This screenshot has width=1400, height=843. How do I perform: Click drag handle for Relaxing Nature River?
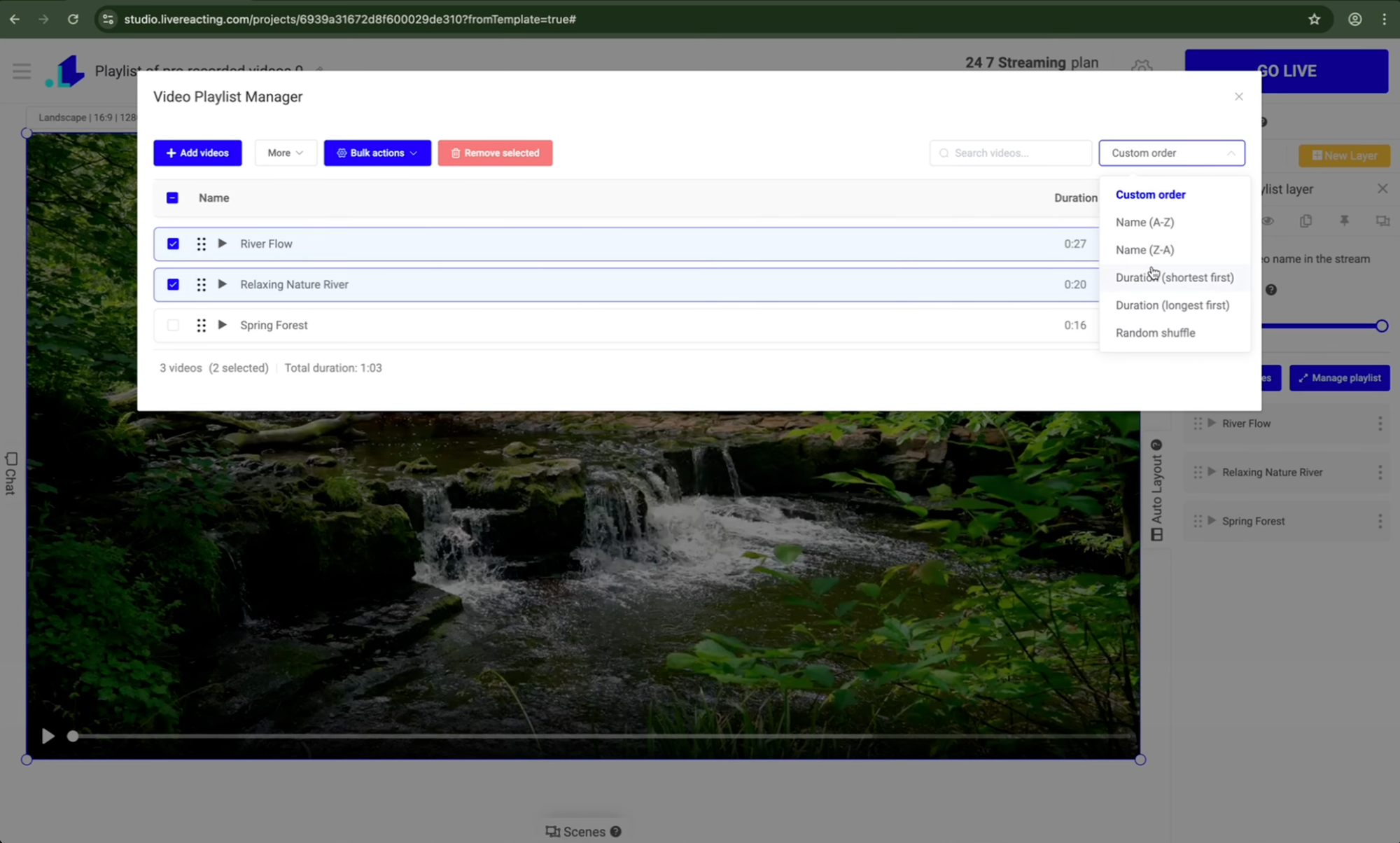(201, 284)
